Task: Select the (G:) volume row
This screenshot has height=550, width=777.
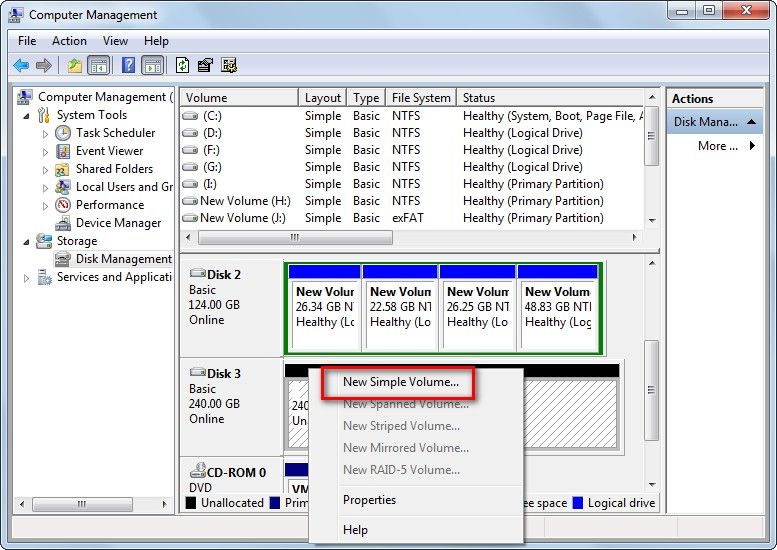Action: pyautogui.click(x=411, y=167)
